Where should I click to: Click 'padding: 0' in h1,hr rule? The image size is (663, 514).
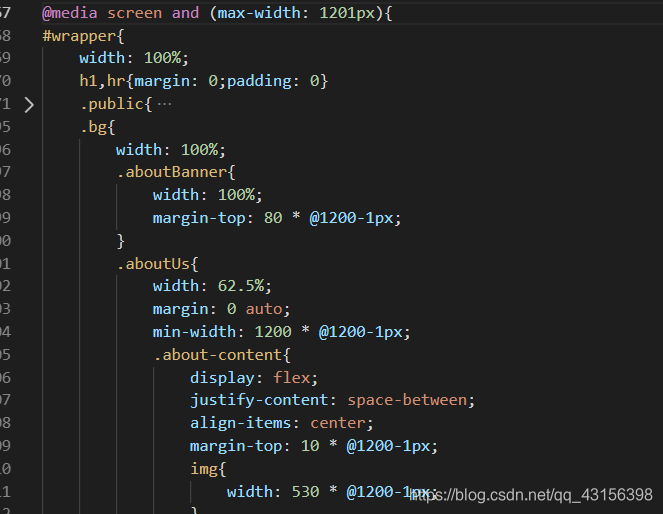pyautogui.click(x=273, y=81)
